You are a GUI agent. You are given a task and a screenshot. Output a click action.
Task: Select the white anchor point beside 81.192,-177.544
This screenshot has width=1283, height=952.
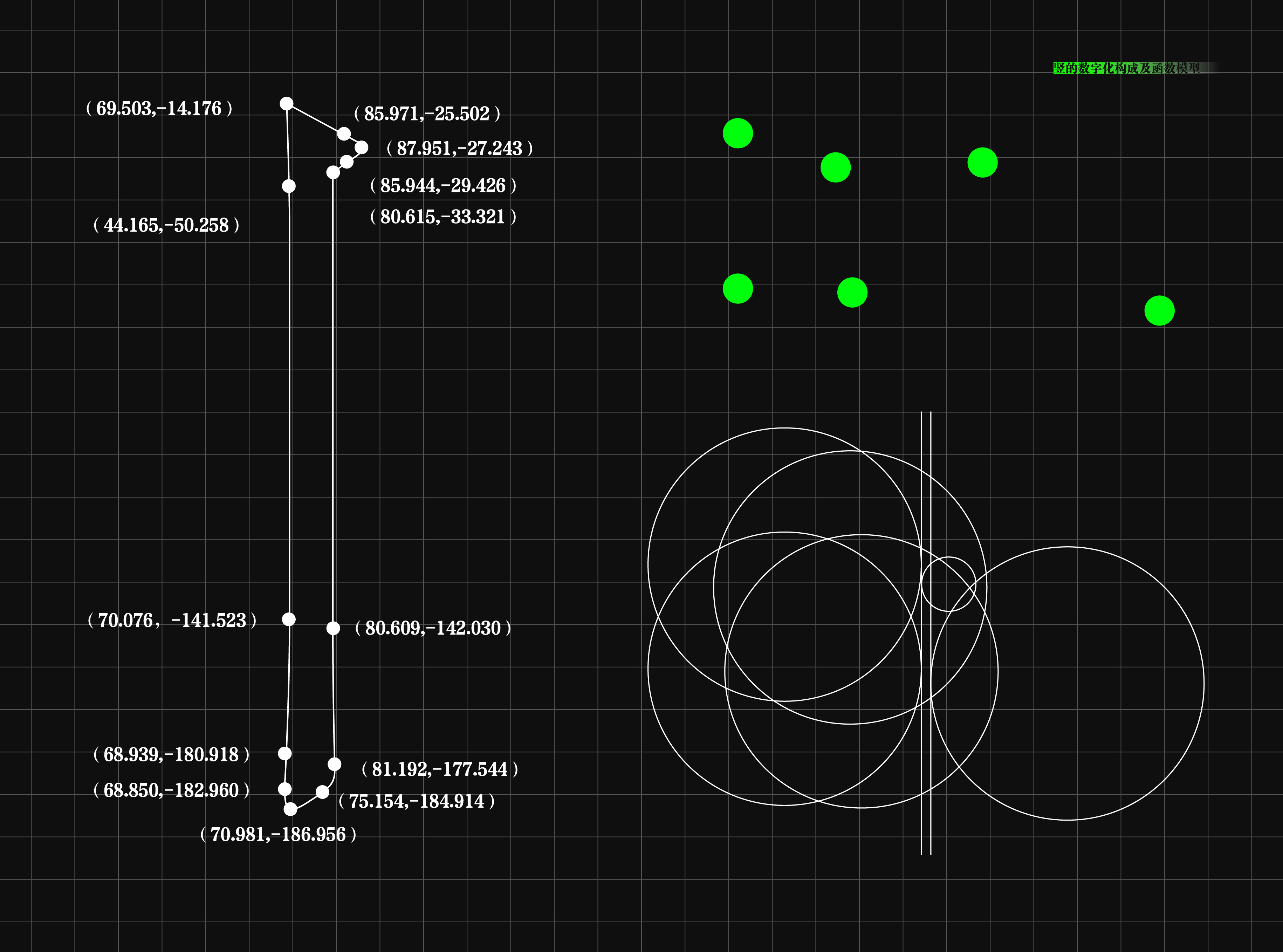(x=334, y=764)
